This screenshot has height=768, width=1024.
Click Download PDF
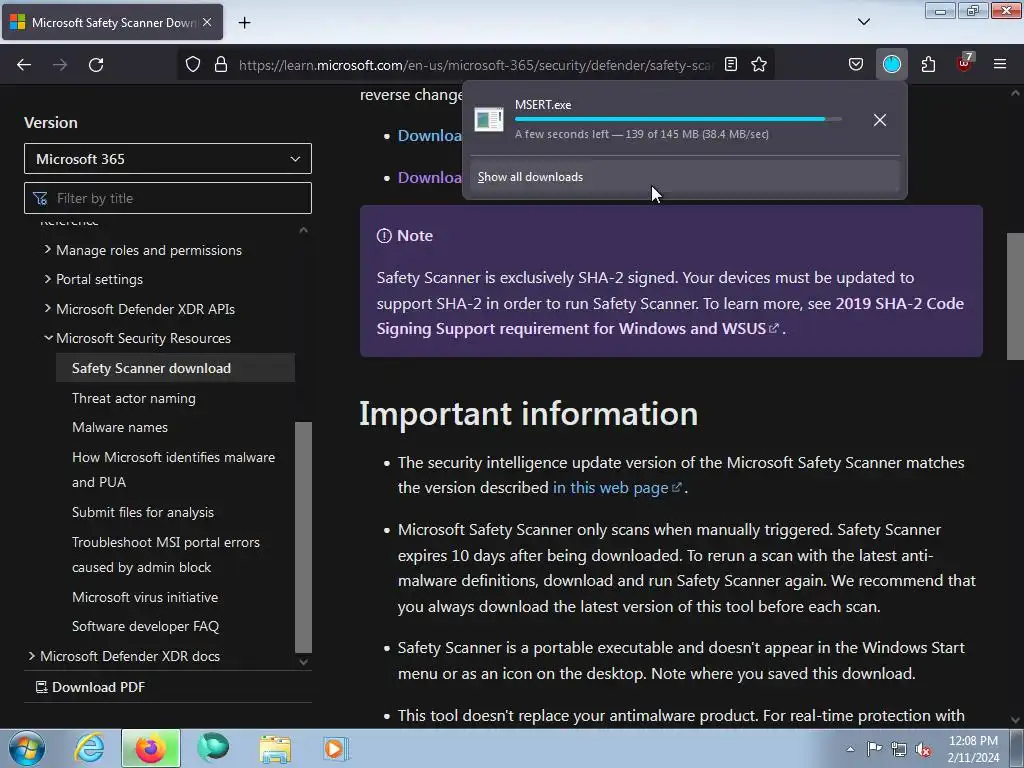pos(90,687)
